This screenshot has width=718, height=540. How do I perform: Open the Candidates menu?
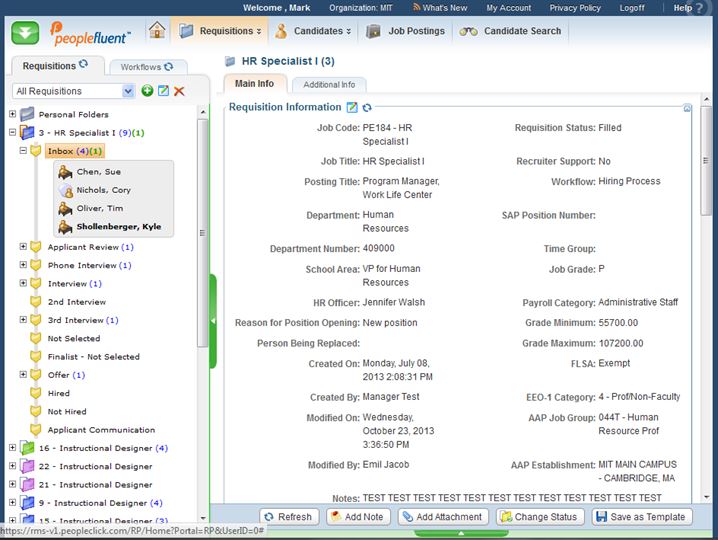[x=313, y=31]
